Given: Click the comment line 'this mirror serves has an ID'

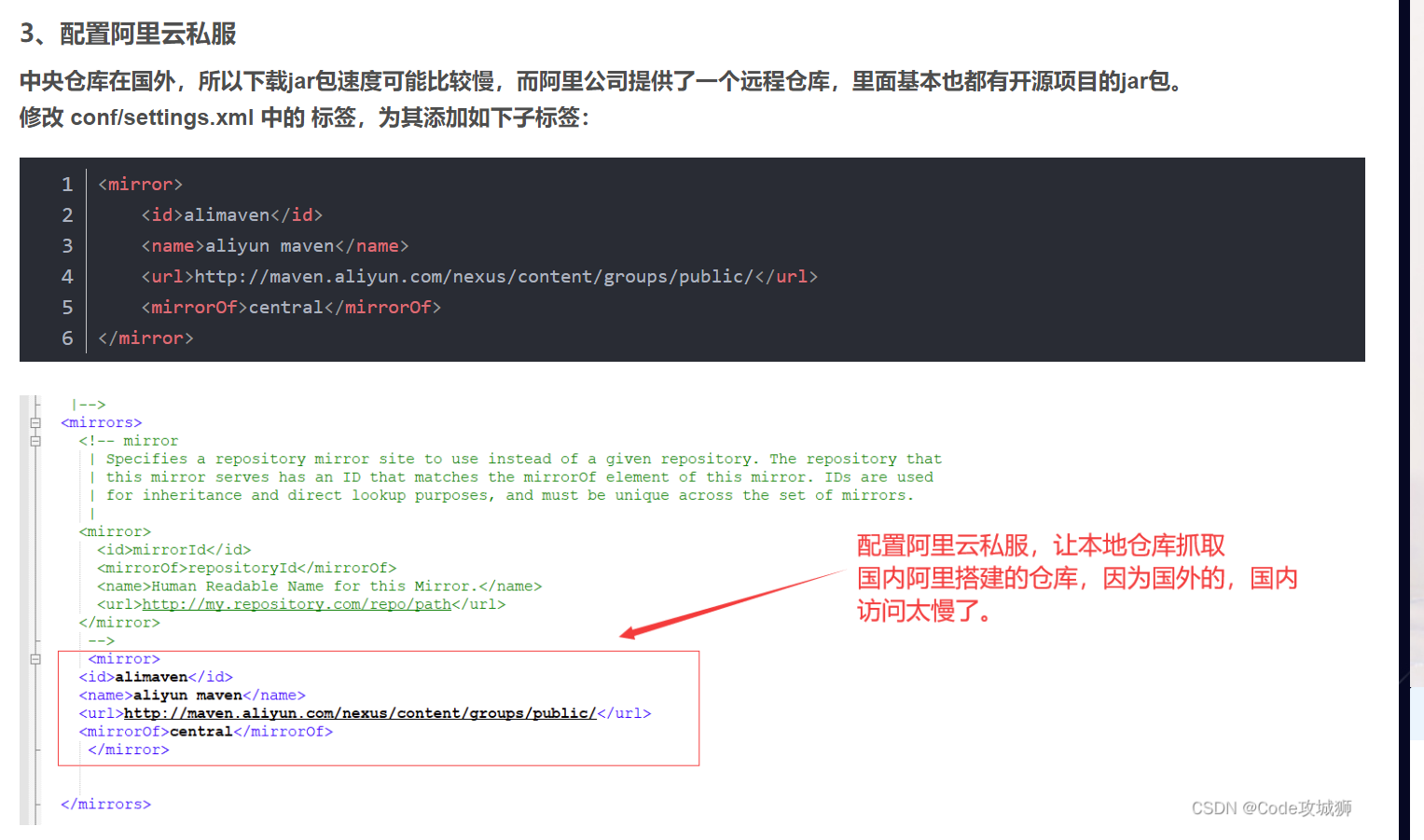Looking at the screenshot, I should 519,477.
